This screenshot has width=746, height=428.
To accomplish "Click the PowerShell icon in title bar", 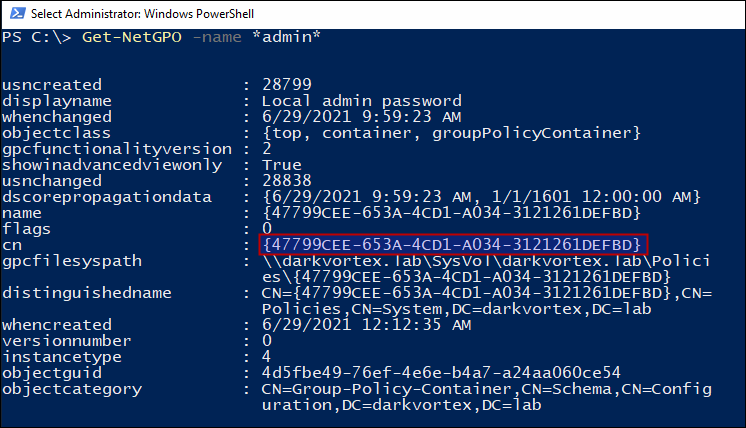I will (18, 13).
